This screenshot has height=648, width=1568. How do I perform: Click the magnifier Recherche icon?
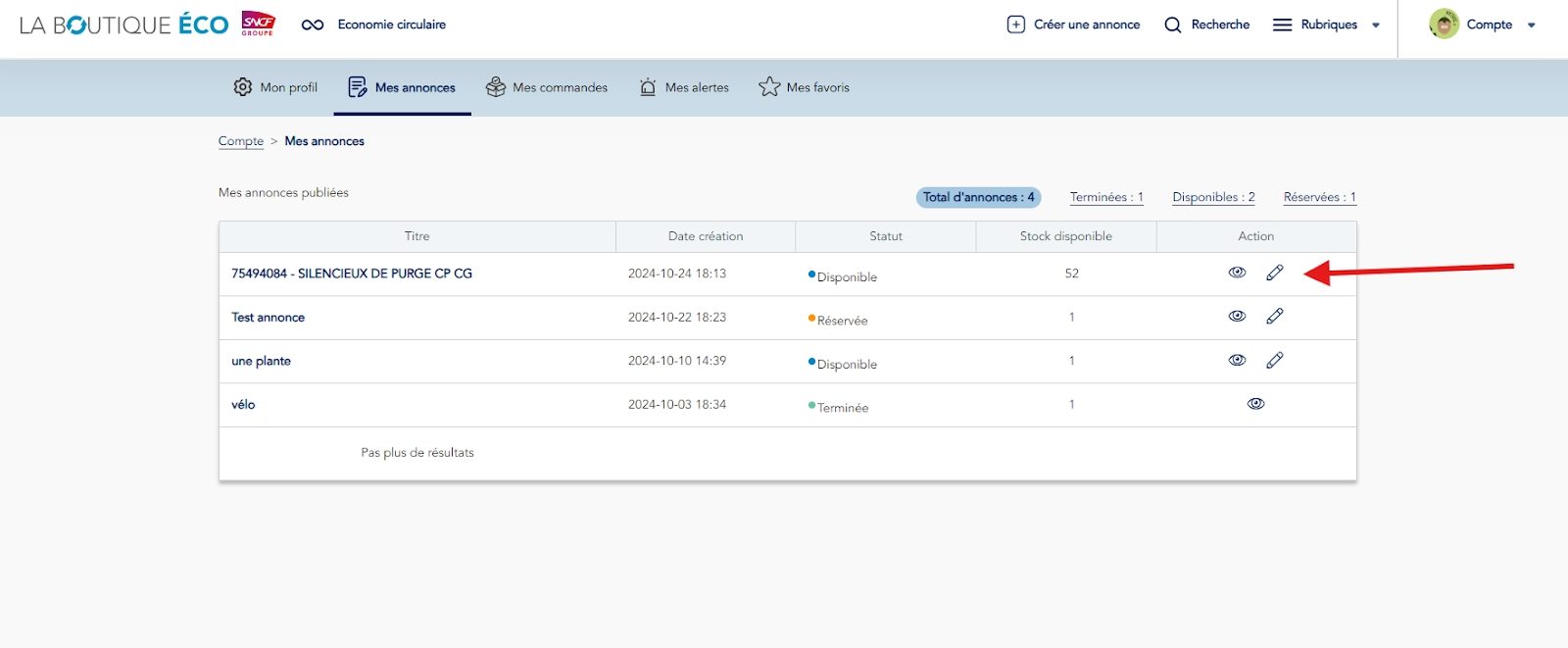click(x=1172, y=25)
